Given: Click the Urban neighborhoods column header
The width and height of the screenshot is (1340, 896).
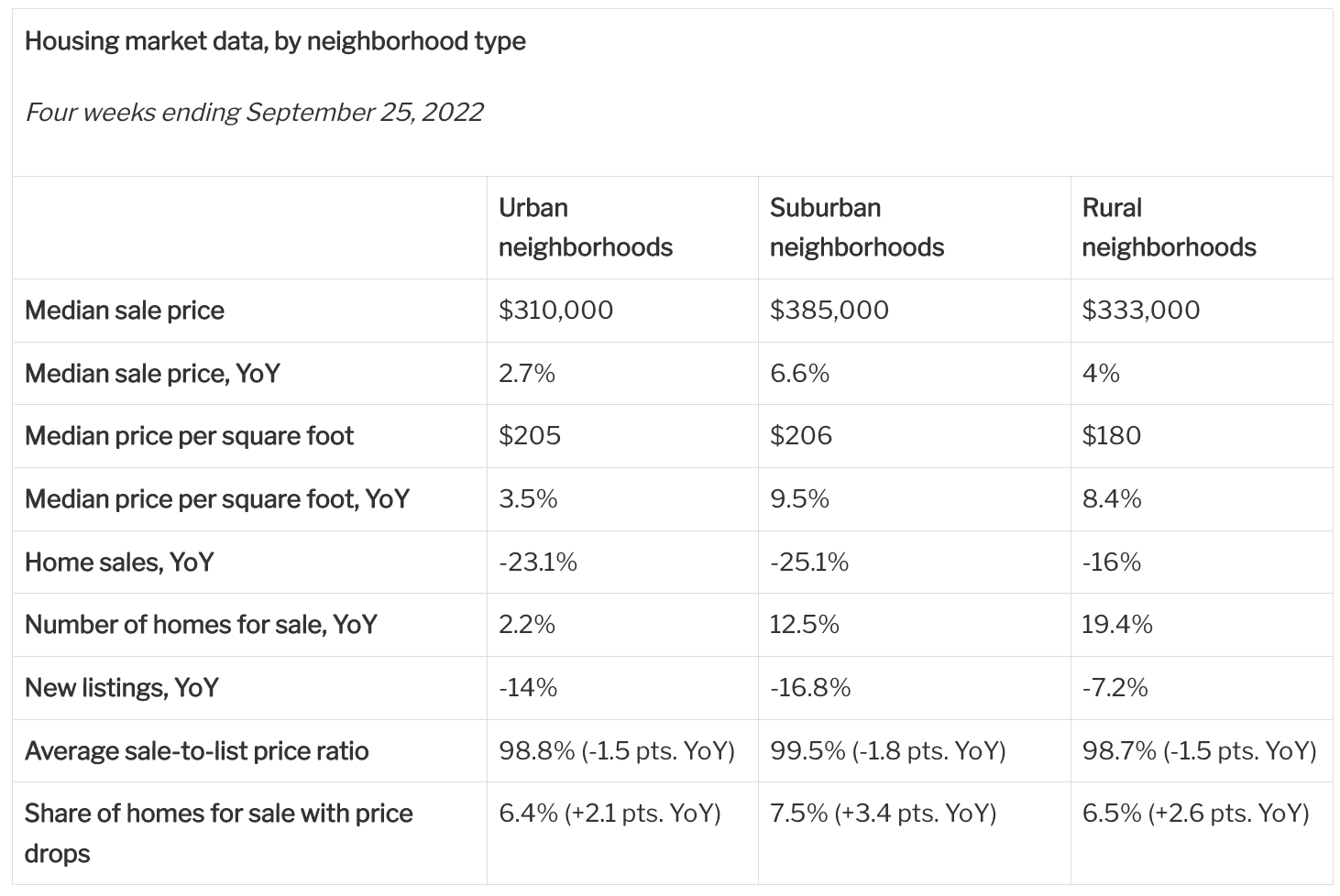Looking at the screenshot, I should 585,227.
